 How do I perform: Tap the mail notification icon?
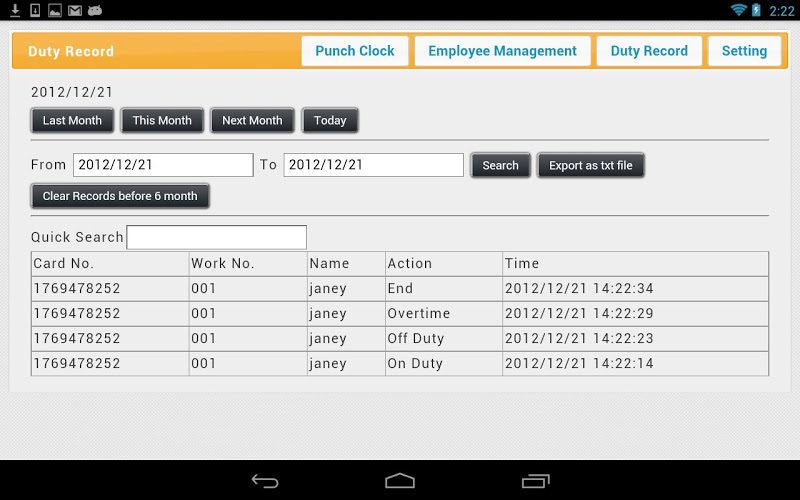pos(75,10)
